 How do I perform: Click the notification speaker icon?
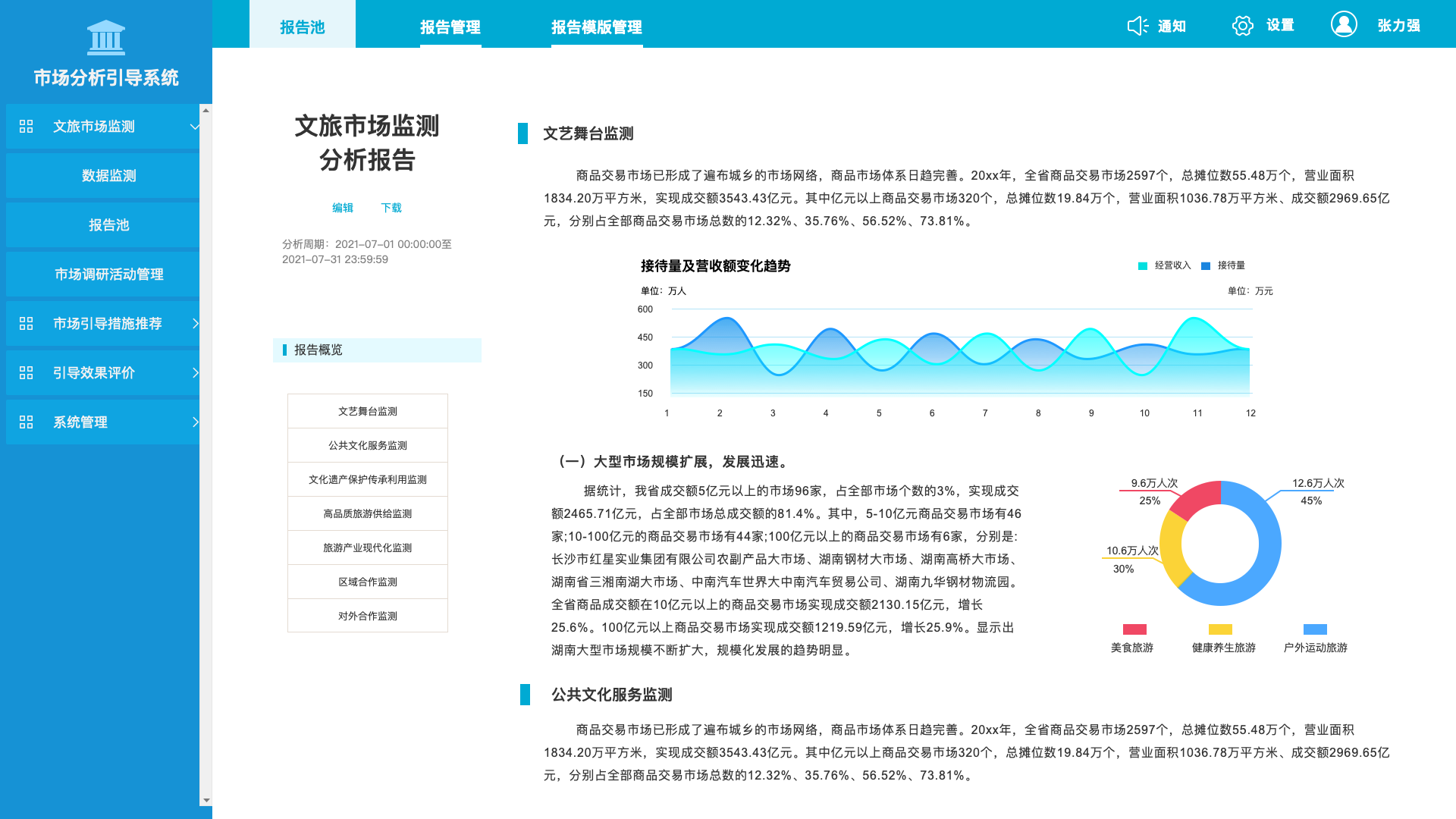(1137, 26)
